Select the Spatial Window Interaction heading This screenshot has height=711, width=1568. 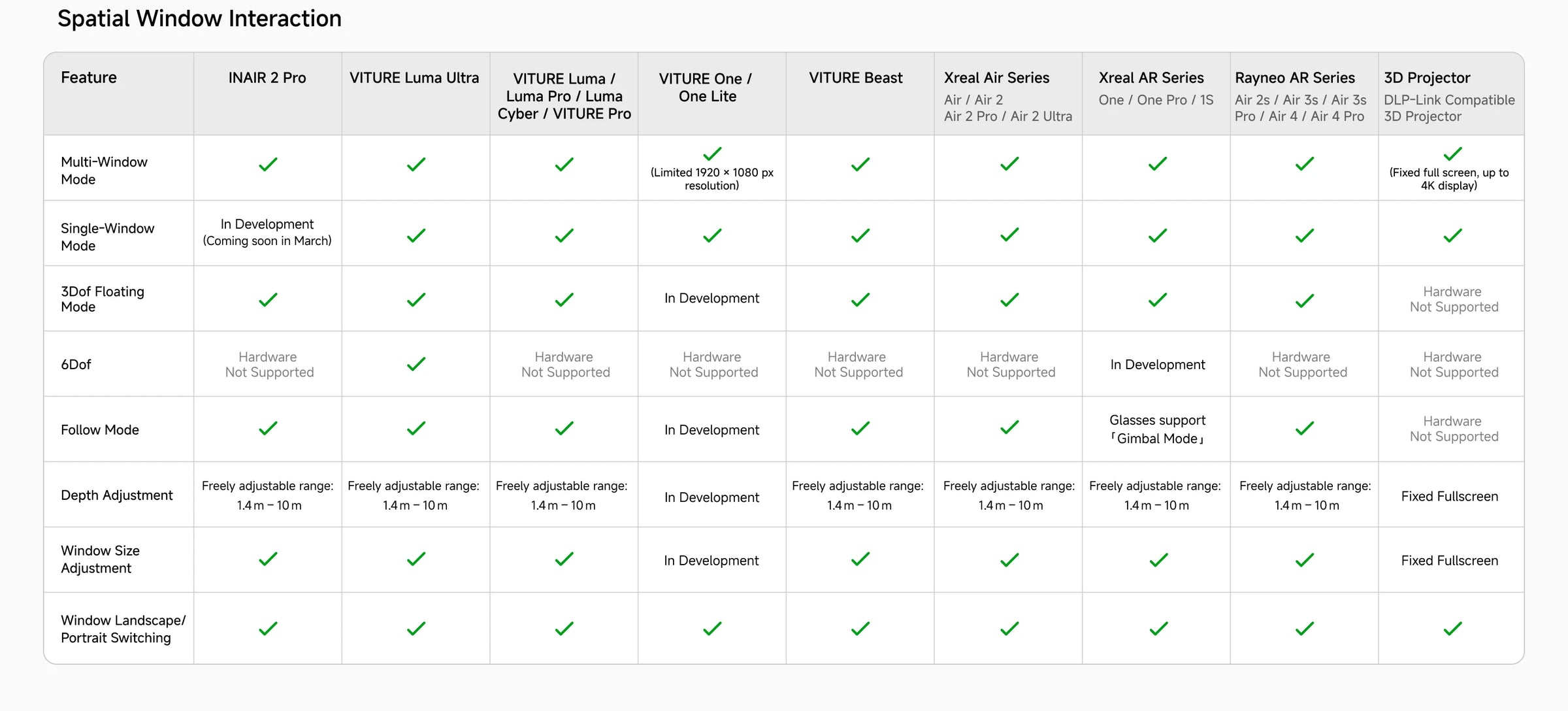pyautogui.click(x=199, y=18)
